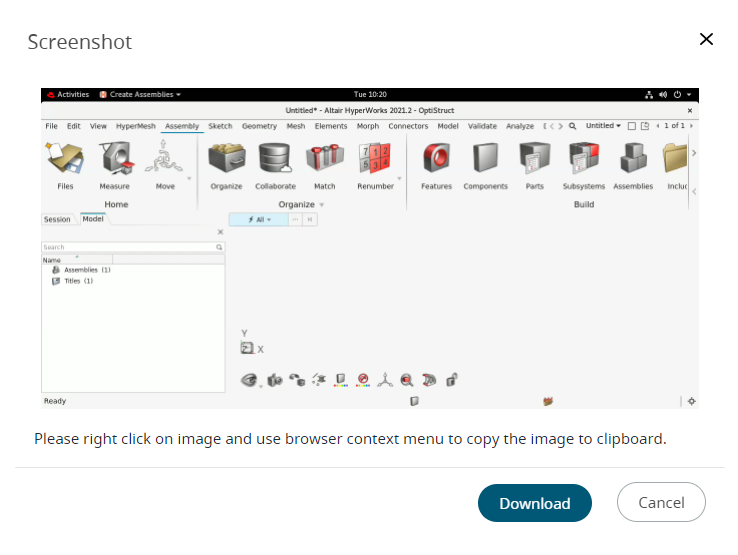Click the embedded HyperWorks screenshot image
This screenshot has width=738, height=555.
tap(369, 248)
